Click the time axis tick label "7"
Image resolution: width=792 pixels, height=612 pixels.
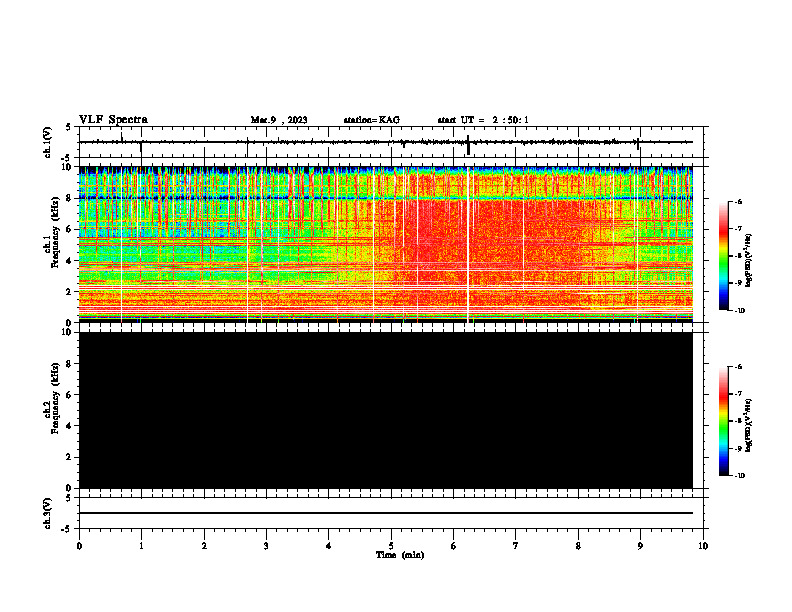pyautogui.click(x=516, y=546)
